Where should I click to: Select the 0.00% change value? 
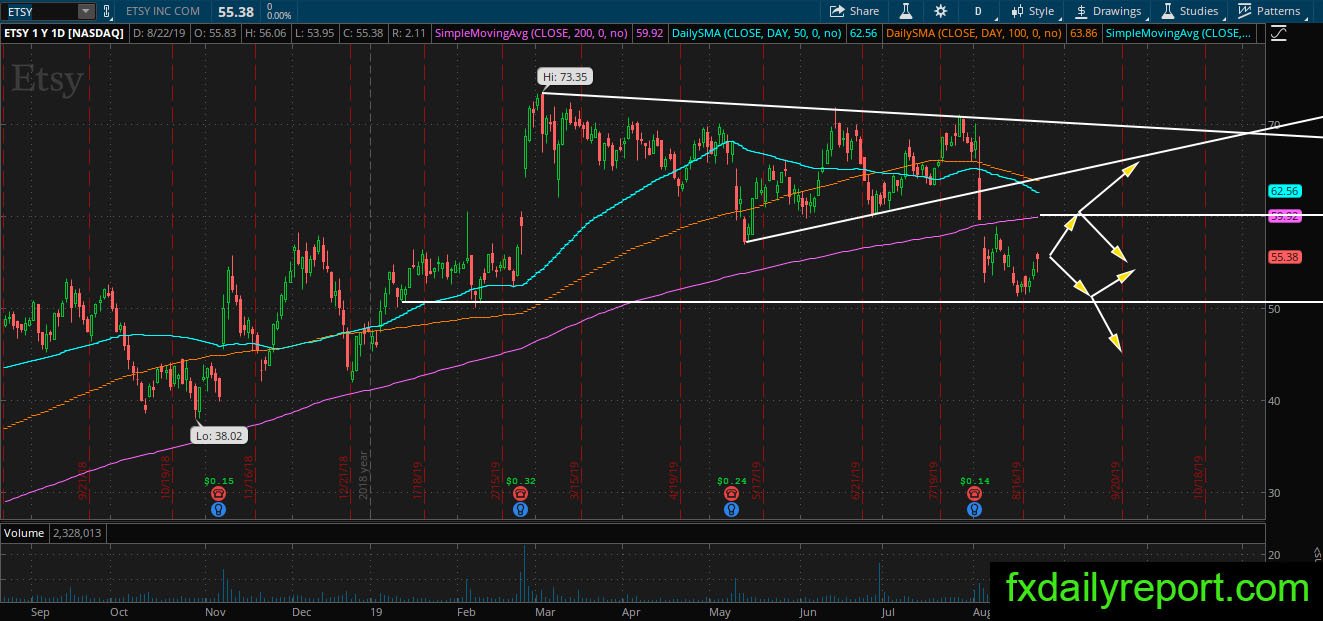tap(279, 16)
